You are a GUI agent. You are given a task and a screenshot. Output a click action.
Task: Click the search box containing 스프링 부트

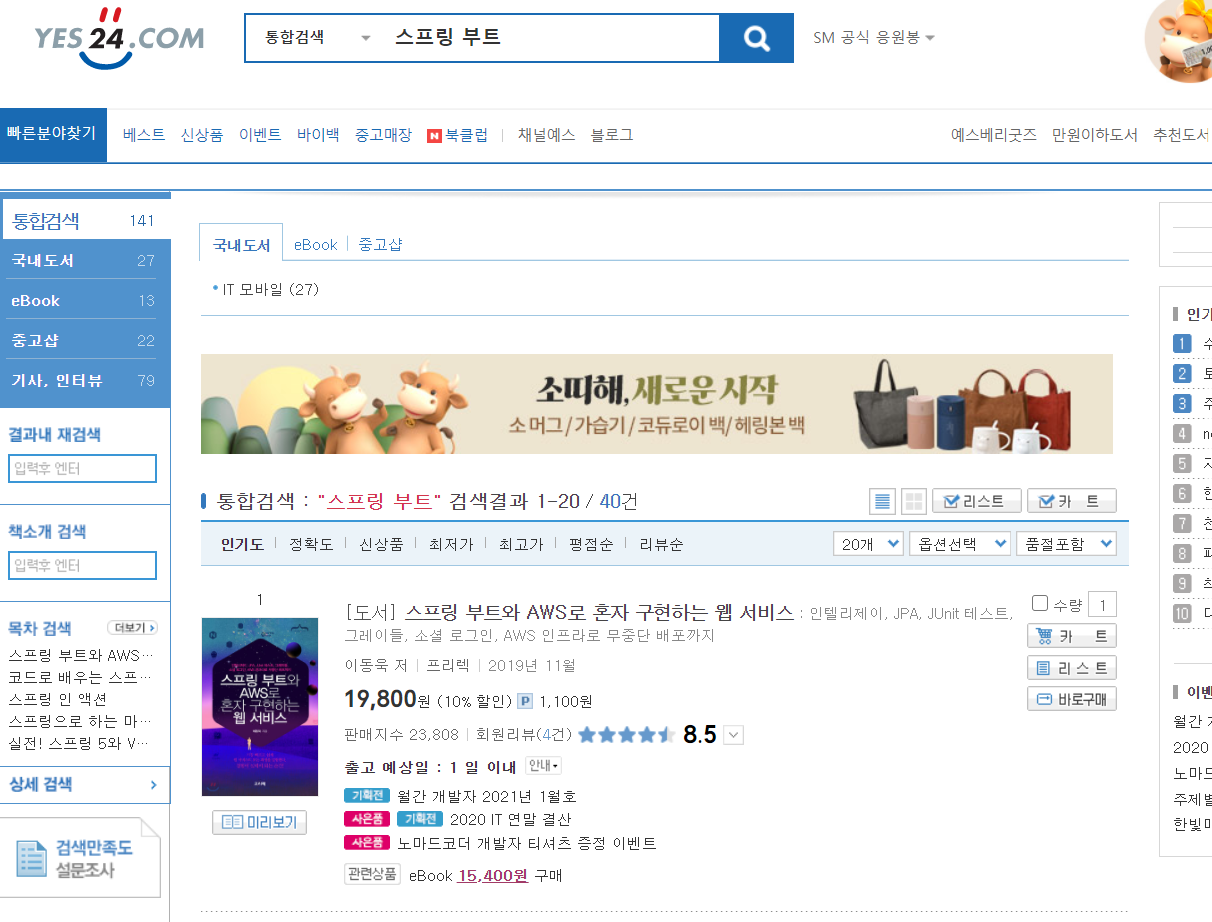pyautogui.click(x=550, y=38)
